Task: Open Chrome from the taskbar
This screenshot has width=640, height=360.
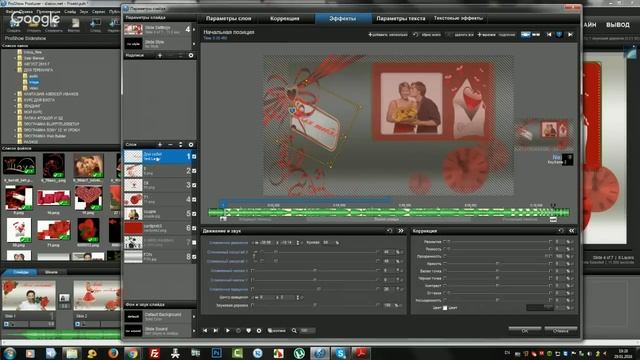Action: (x=132, y=353)
